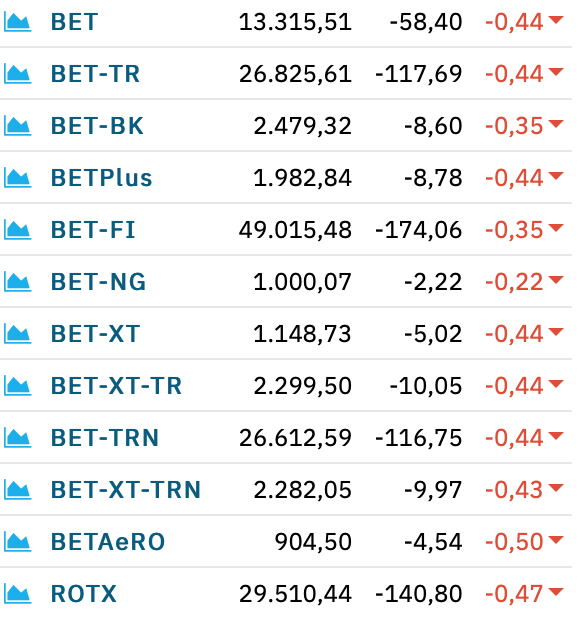Follow the BETPlus index link
The width and height of the screenshot is (580, 620).
(102, 178)
